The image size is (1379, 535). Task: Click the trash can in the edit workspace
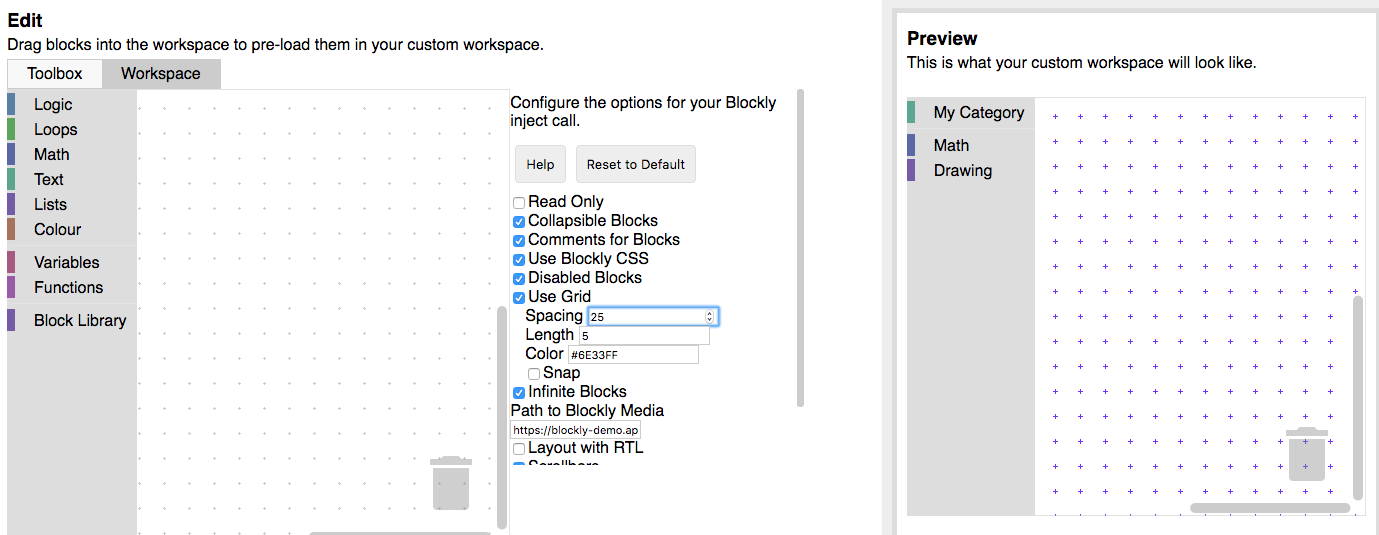click(x=450, y=483)
